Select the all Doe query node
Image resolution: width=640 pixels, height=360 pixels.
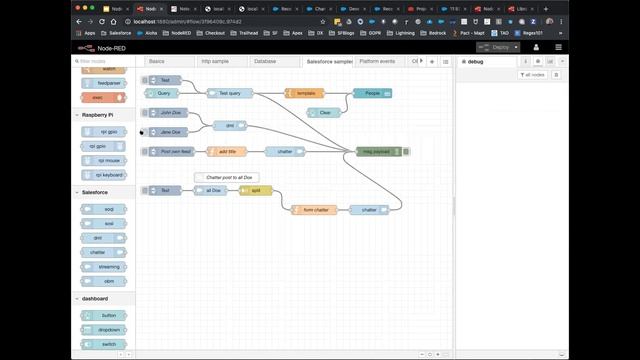coord(210,190)
